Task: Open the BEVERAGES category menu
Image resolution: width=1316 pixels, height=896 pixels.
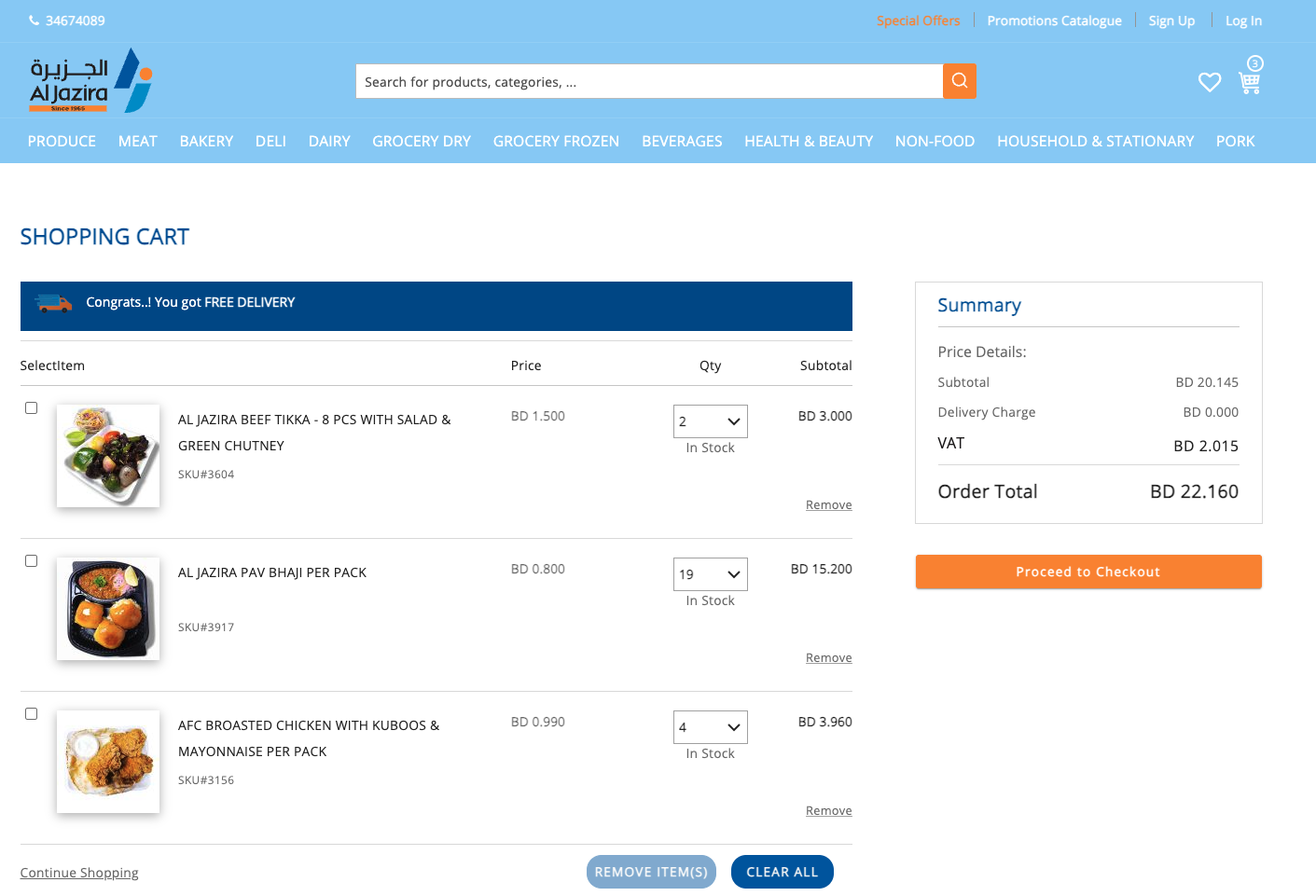Action: pos(682,141)
